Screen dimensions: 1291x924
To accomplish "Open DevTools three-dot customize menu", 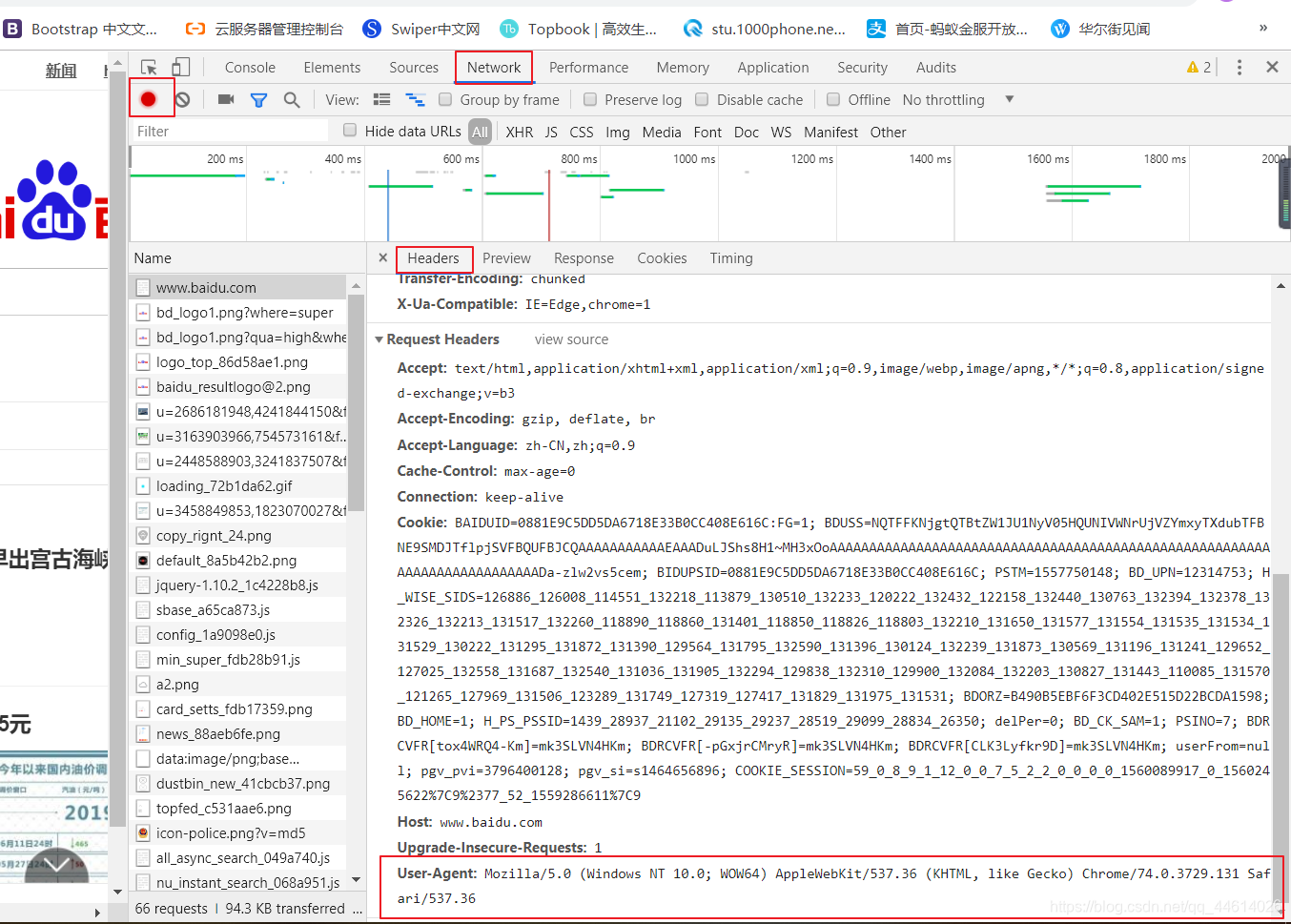I will click(x=1240, y=67).
